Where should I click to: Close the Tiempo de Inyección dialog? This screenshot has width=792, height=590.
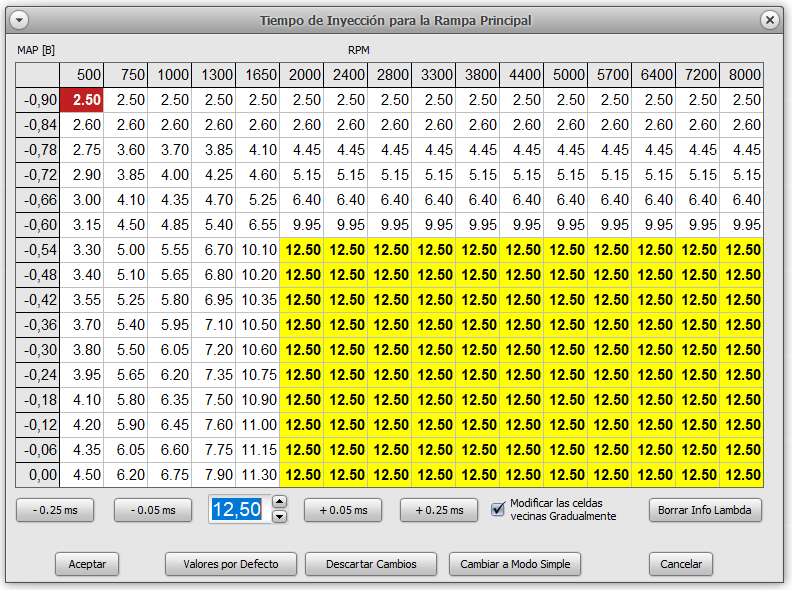(769, 20)
